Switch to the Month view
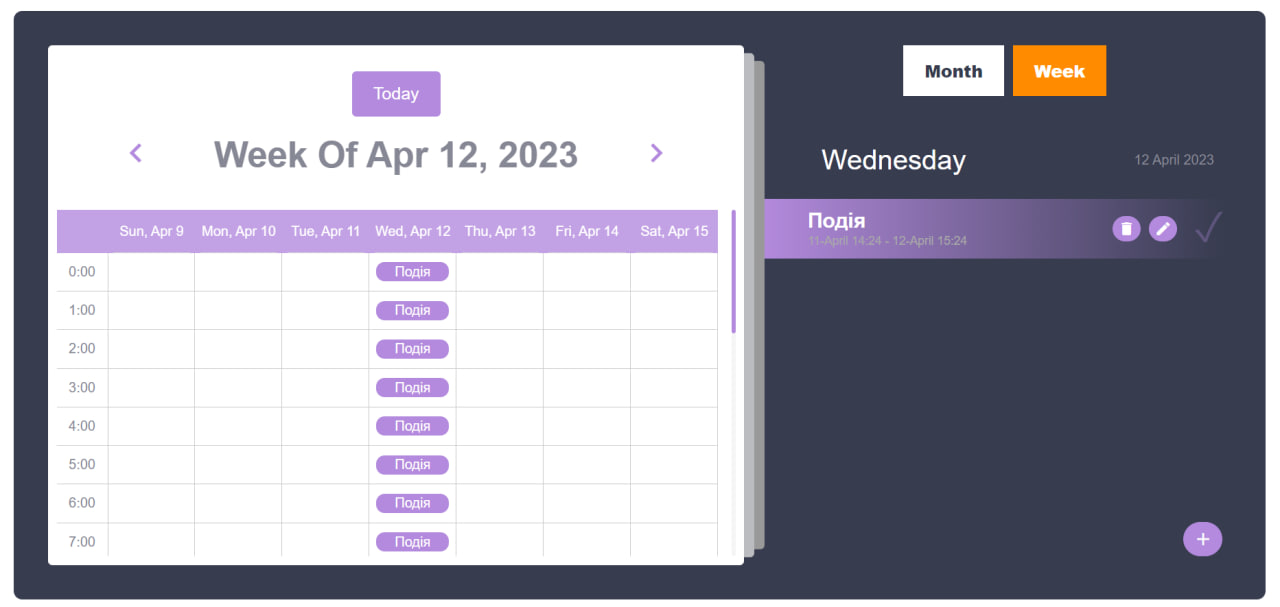 (x=953, y=70)
